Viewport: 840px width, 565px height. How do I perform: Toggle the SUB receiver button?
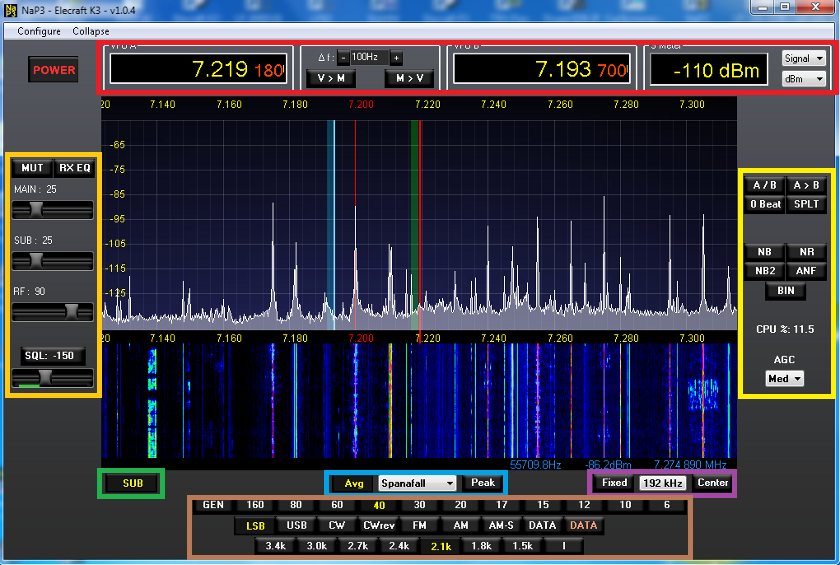click(x=133, y=483)
